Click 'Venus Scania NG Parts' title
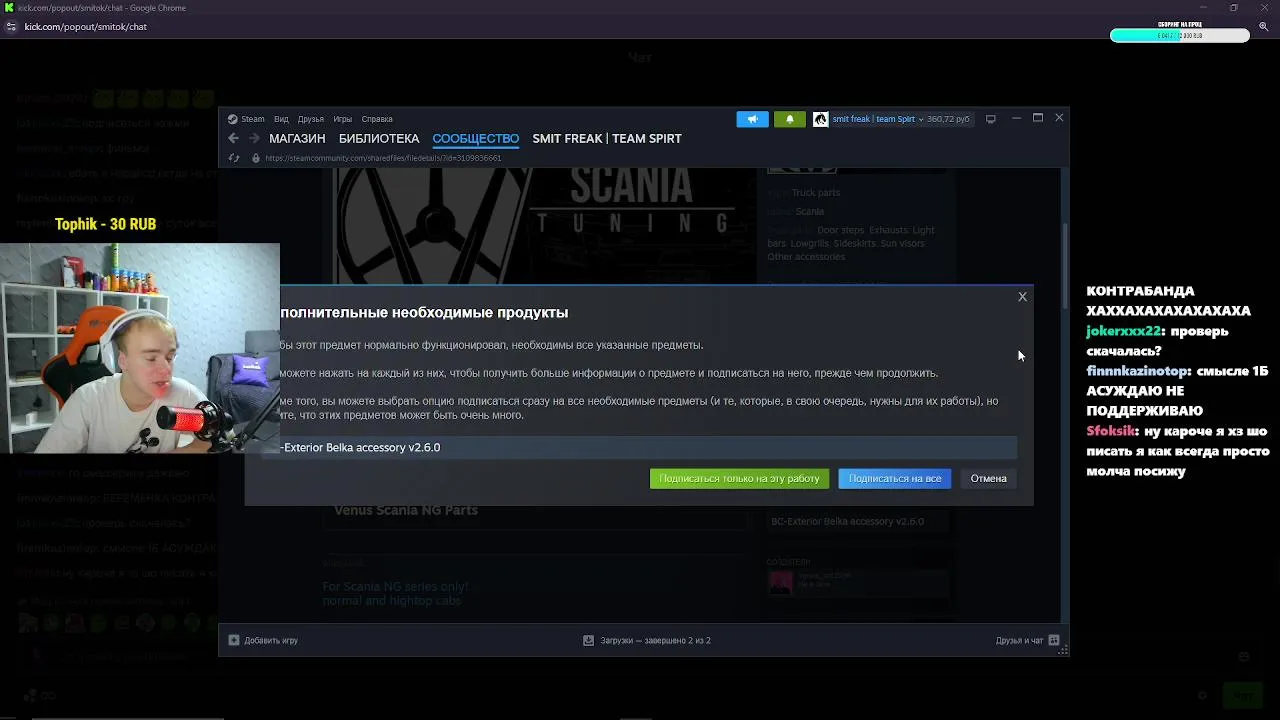This screenshot has width=1280, height=720. [x=406, y=510]
